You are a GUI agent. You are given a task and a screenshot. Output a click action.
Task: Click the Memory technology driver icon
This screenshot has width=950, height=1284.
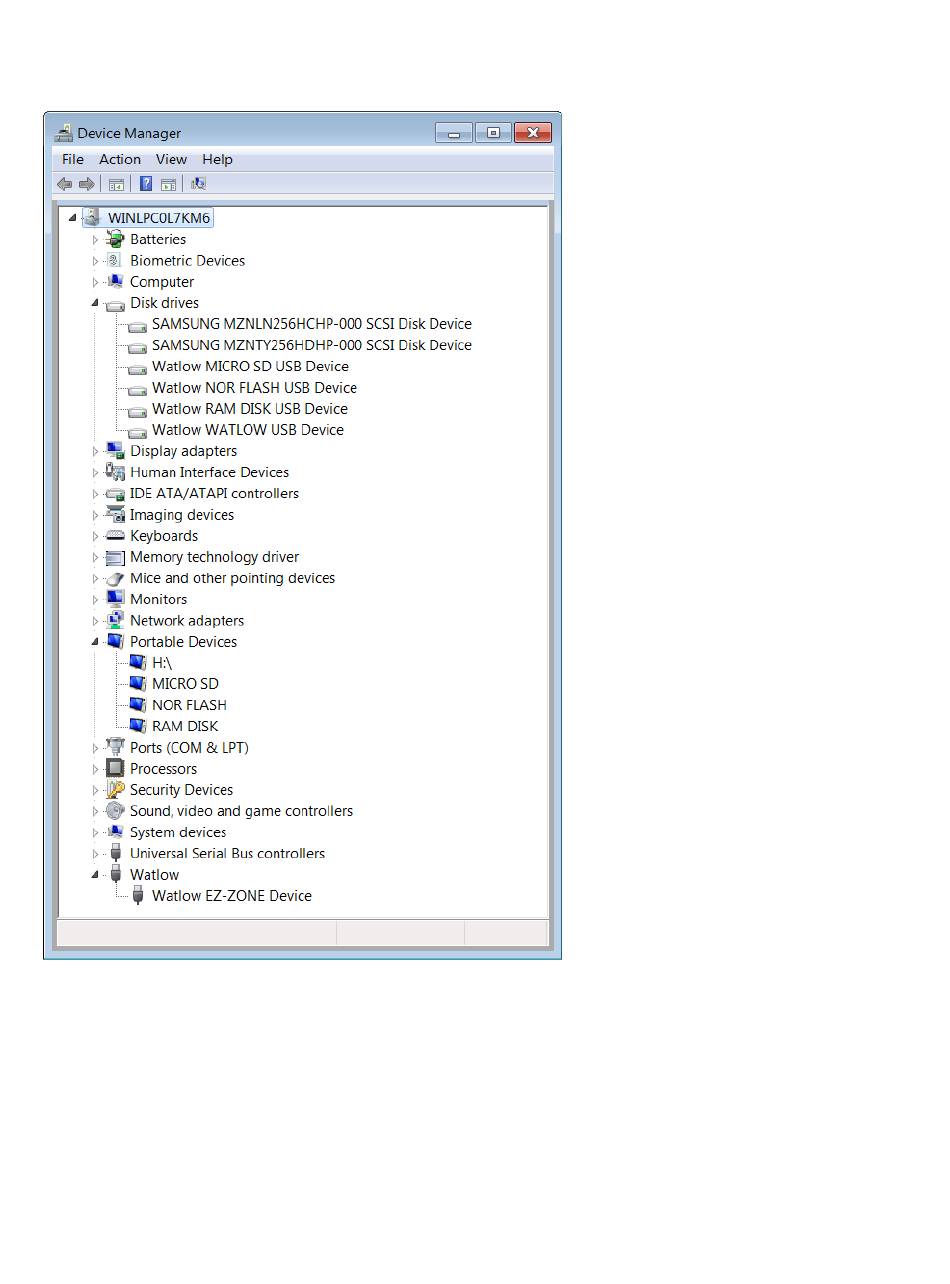(115, 557)
